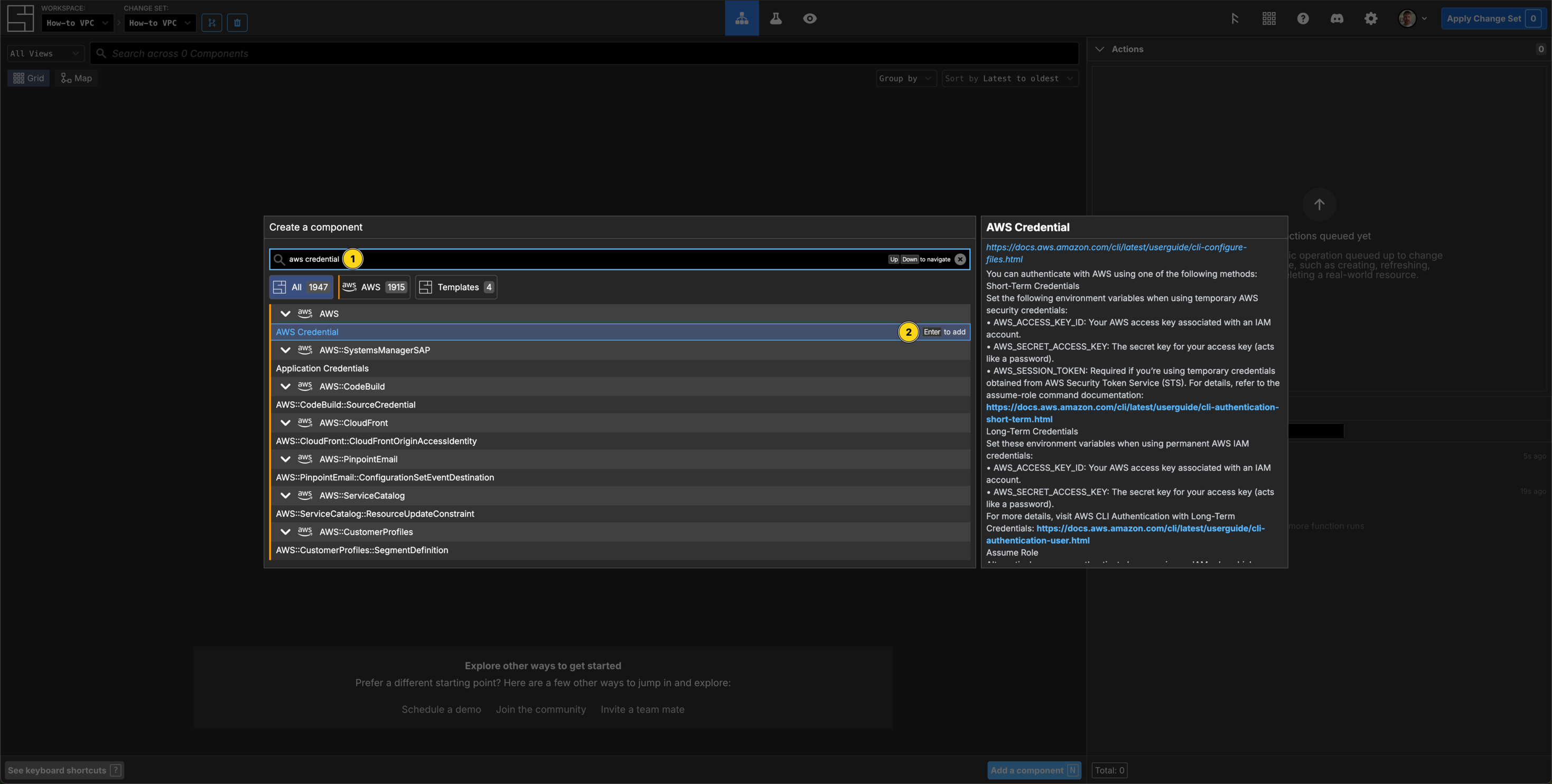The width and height of the screenshot is (1552, 784).
Task: Open the cli-configure-files.html docs link
Action: coord(1116,253)
